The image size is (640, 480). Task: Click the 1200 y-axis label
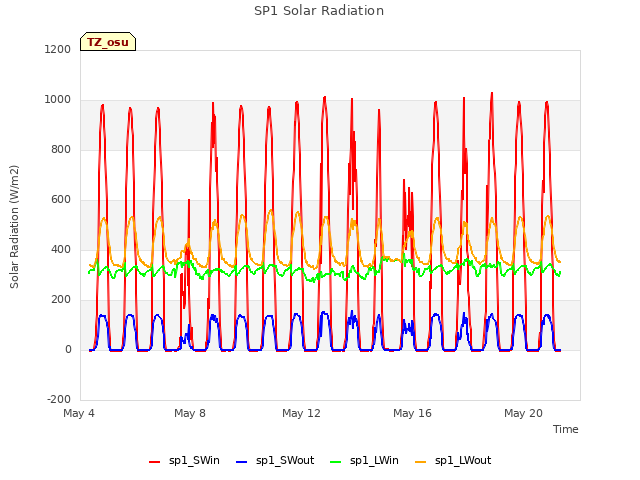point(58,49)
